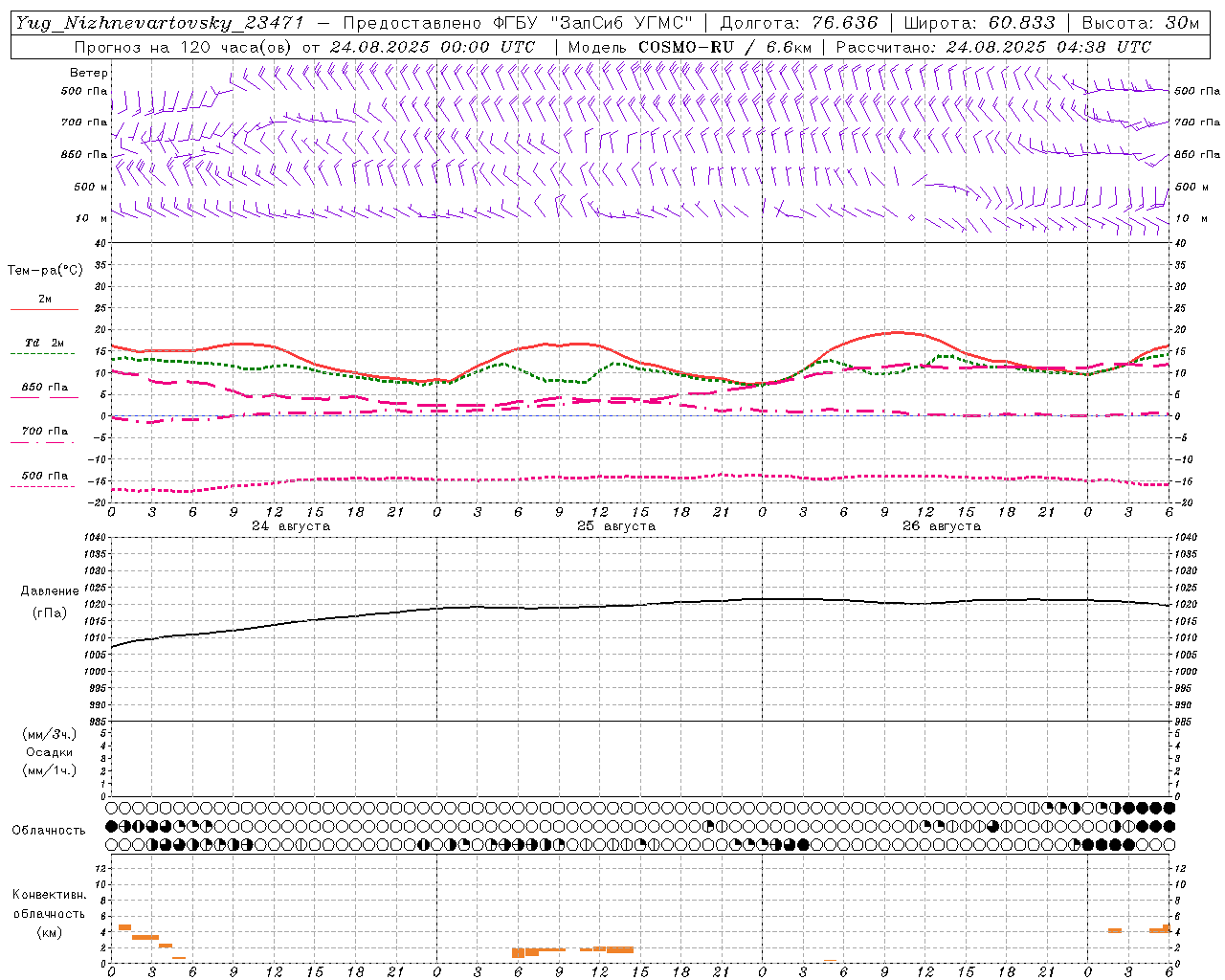Image resolution: width=1225 pixels, height=980 pixels.
Task: Click the elevation text Высота: 30м
Action: (x=1141, y=23)
